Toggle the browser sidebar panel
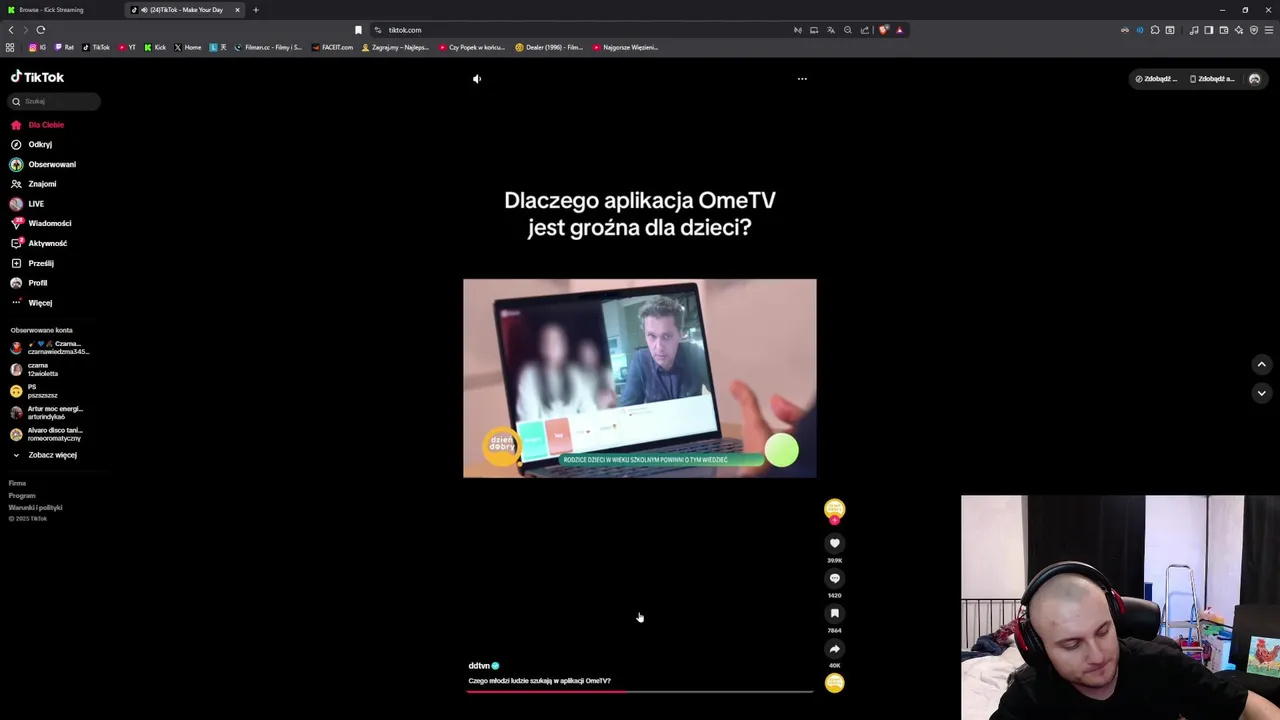Screen dimensions: 1280x720 pos(1208,30)
